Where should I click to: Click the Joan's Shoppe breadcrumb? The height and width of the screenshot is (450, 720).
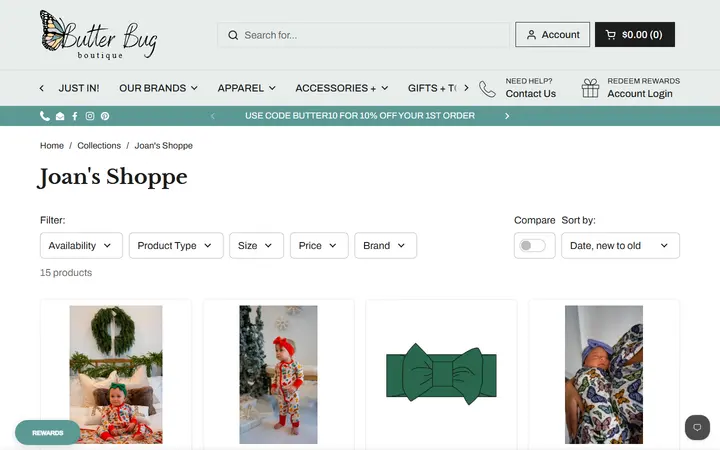pos(163,146)
